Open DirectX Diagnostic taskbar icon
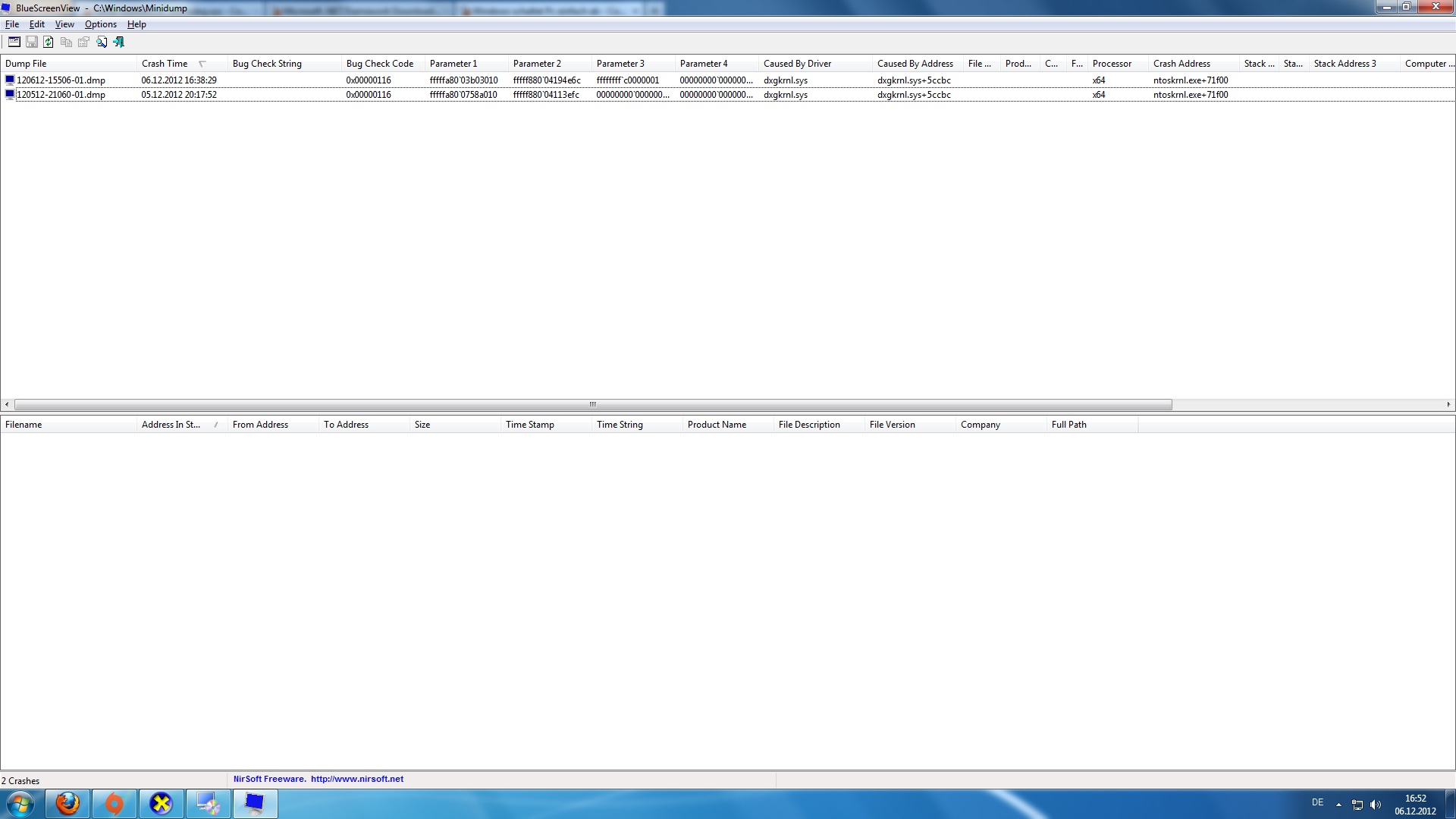Image resolution: width=1456 pixels, height=819 pixels. pyautogui.click(x=161, y=804)
